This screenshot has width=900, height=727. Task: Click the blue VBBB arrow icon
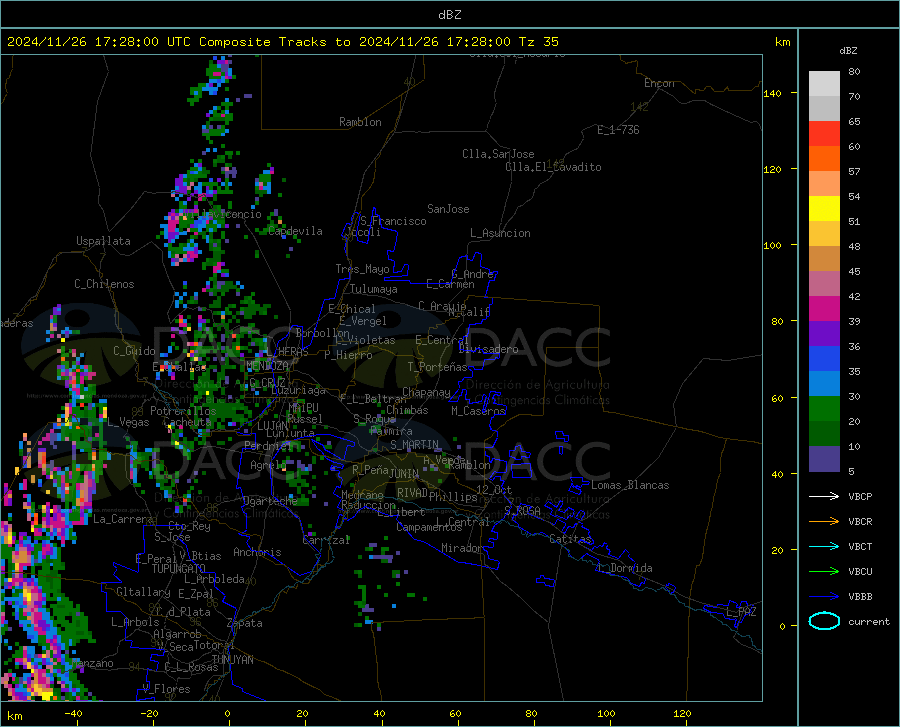tap(824, 597)
